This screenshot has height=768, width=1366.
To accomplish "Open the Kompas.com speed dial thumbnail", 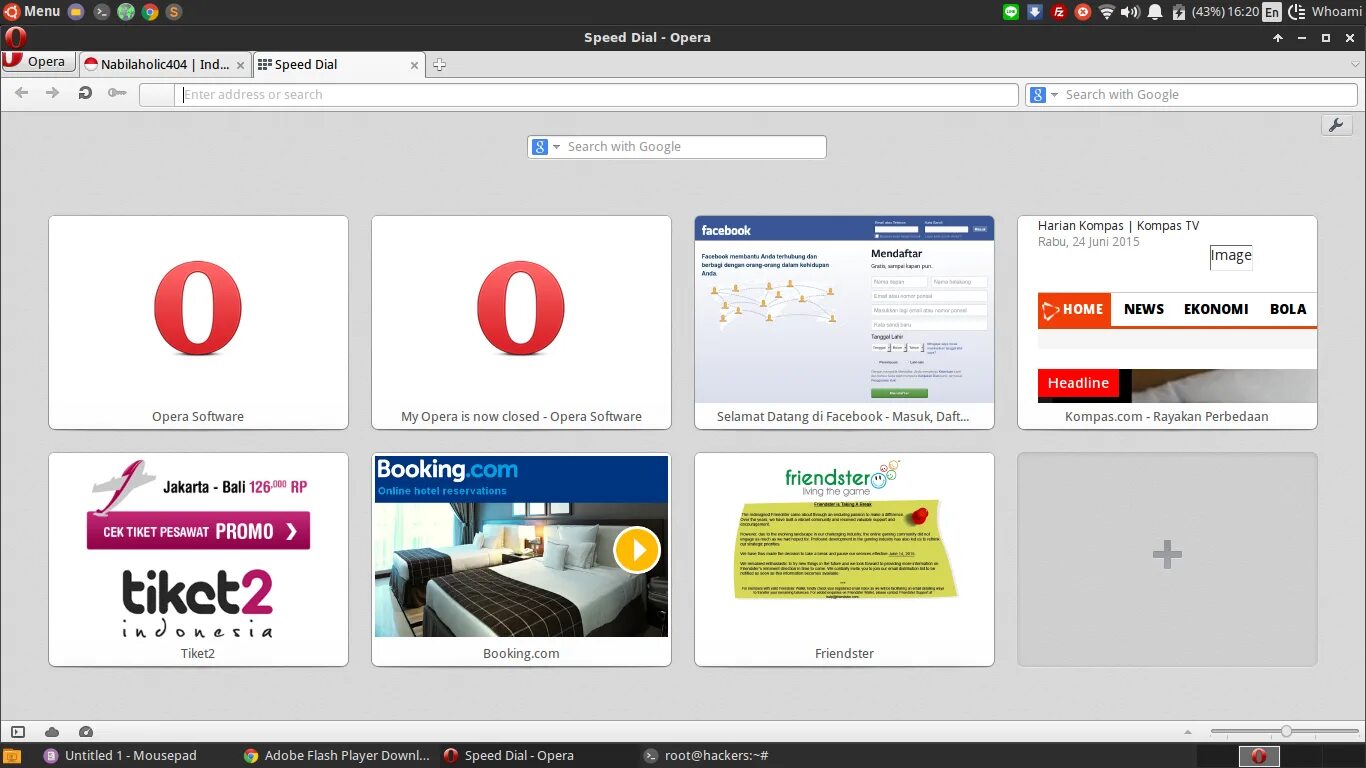I will (x=1167, y=322).
